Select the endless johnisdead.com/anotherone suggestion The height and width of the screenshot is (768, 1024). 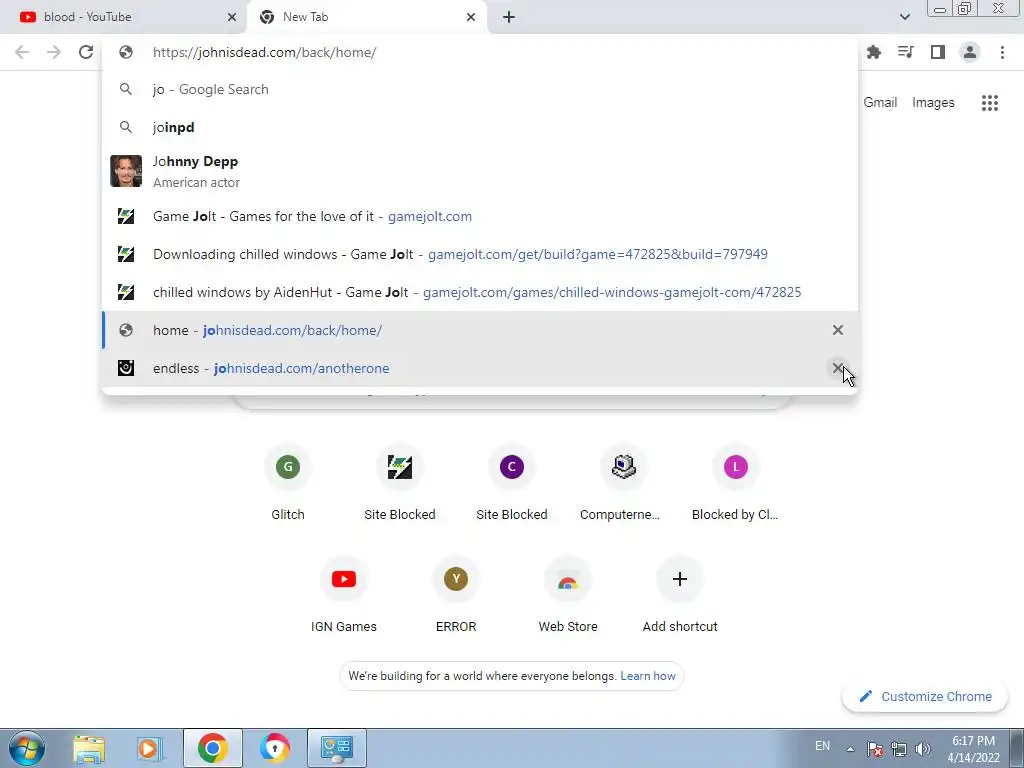click(480, 368)
